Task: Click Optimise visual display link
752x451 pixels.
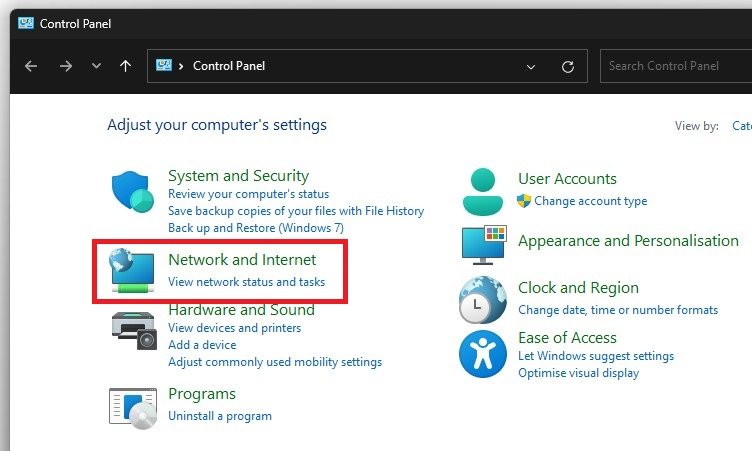Action: click(x=578, y=373)
